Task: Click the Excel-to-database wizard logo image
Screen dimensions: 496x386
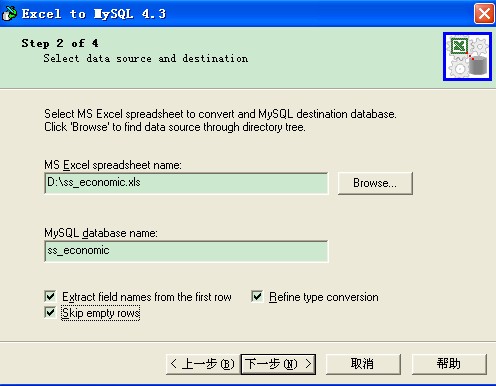Action: pyautogui.click(x=467, y=56)
